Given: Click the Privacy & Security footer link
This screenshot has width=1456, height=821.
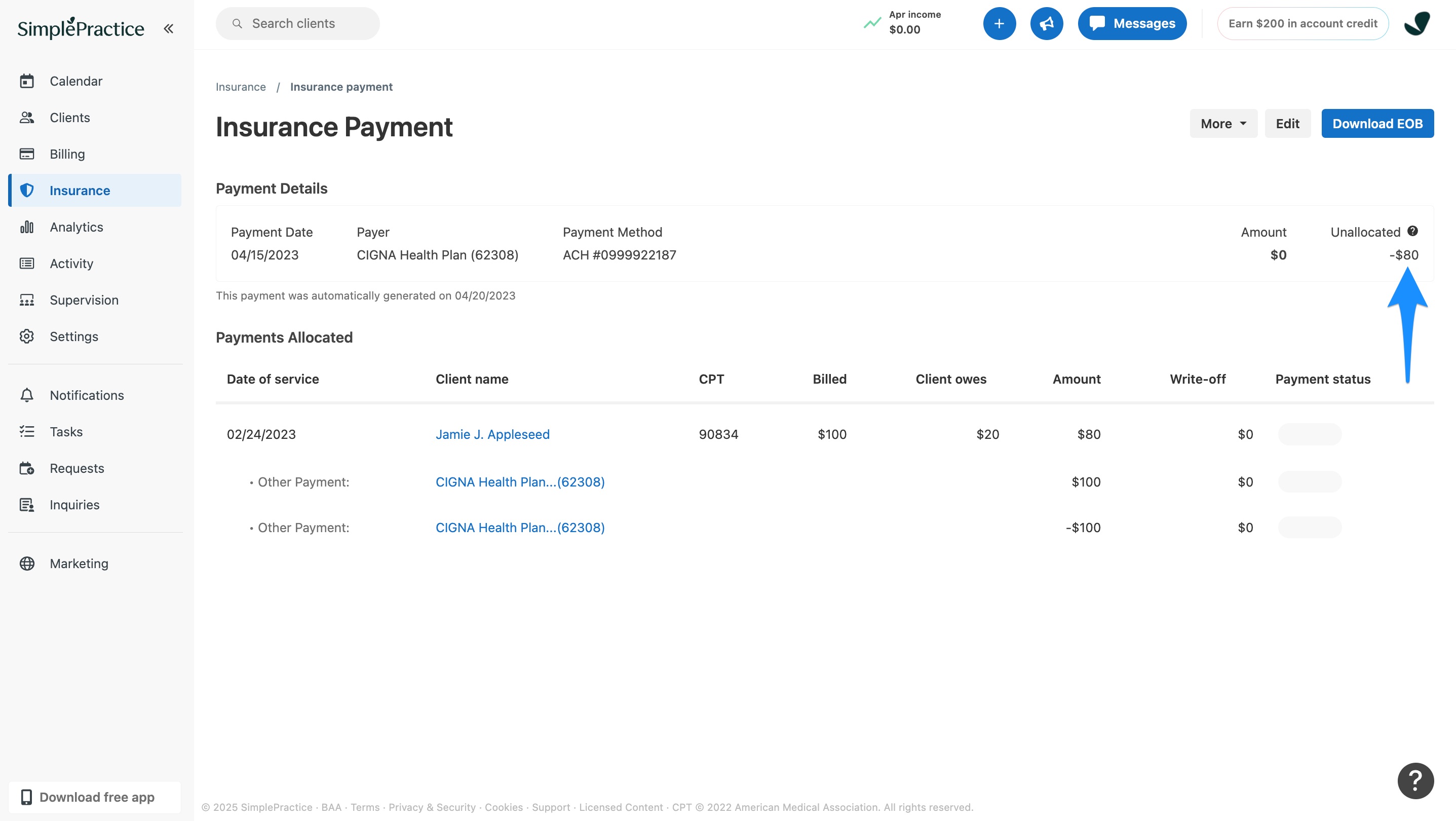Looking at the screenshot, I should click(432, 807).
